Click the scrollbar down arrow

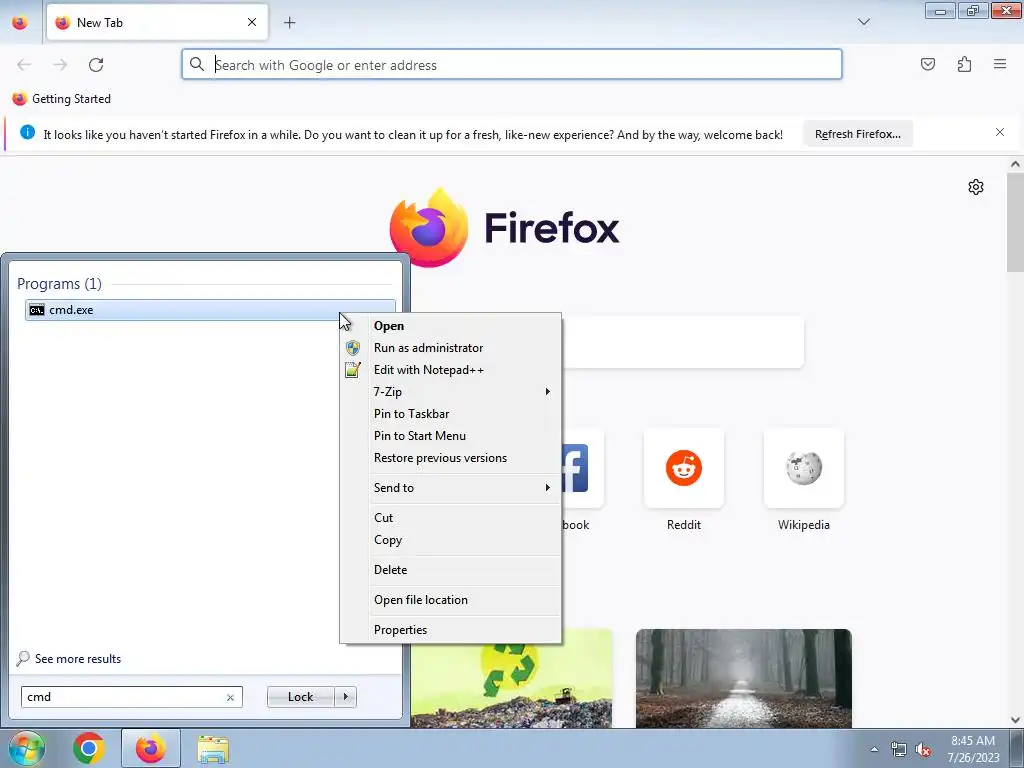click(x=1015, y=720)
